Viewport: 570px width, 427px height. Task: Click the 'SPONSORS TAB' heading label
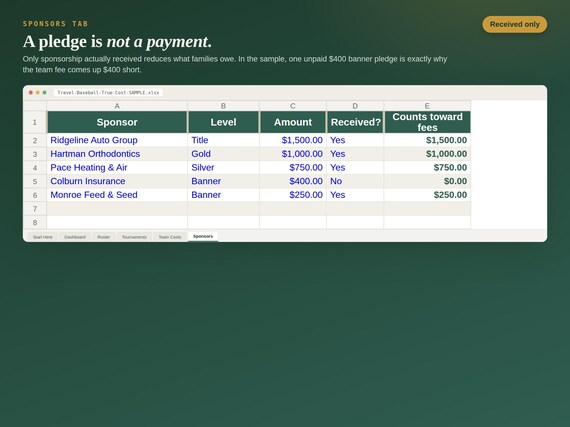coord(55,24)
